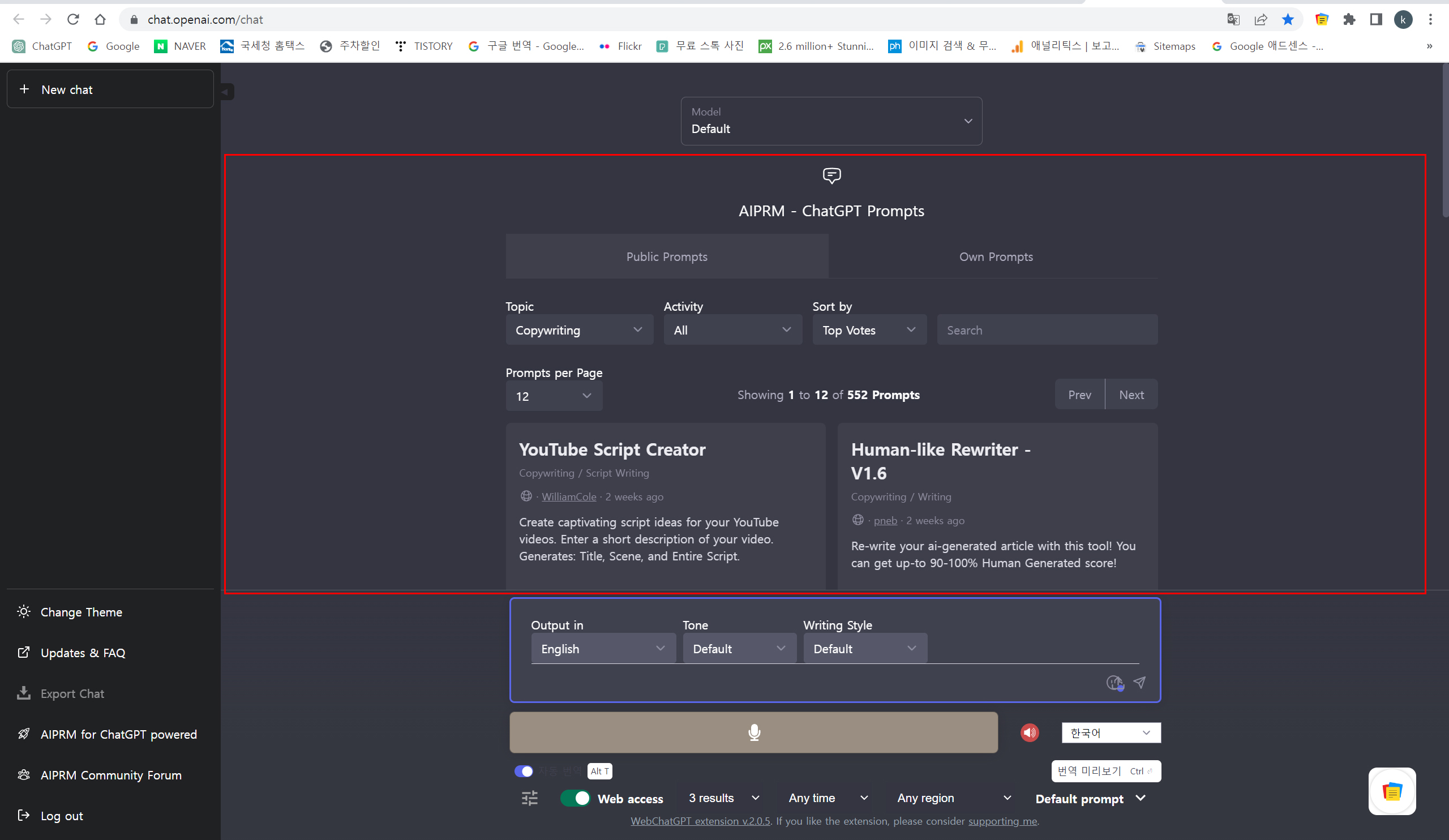
Task: Open YouTube Script Creator prompt card
Action: tap(665, 506)
